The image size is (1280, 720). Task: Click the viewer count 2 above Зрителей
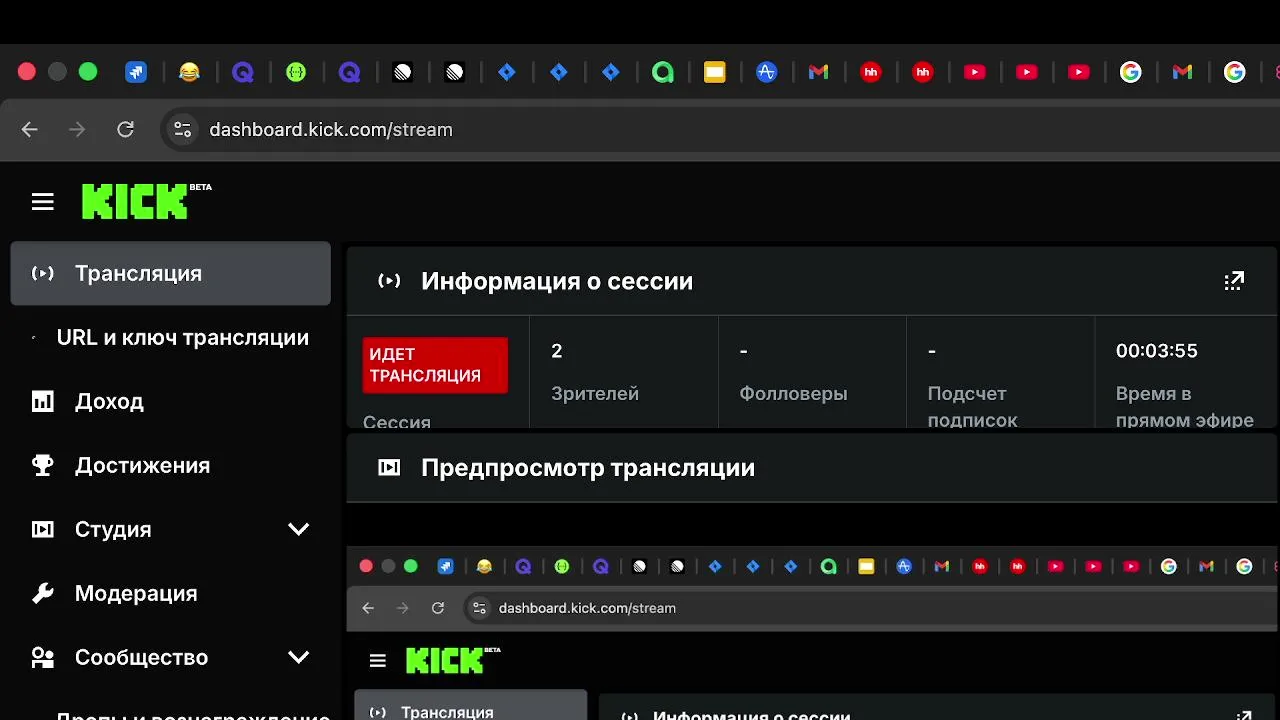(x=557, y=351)
